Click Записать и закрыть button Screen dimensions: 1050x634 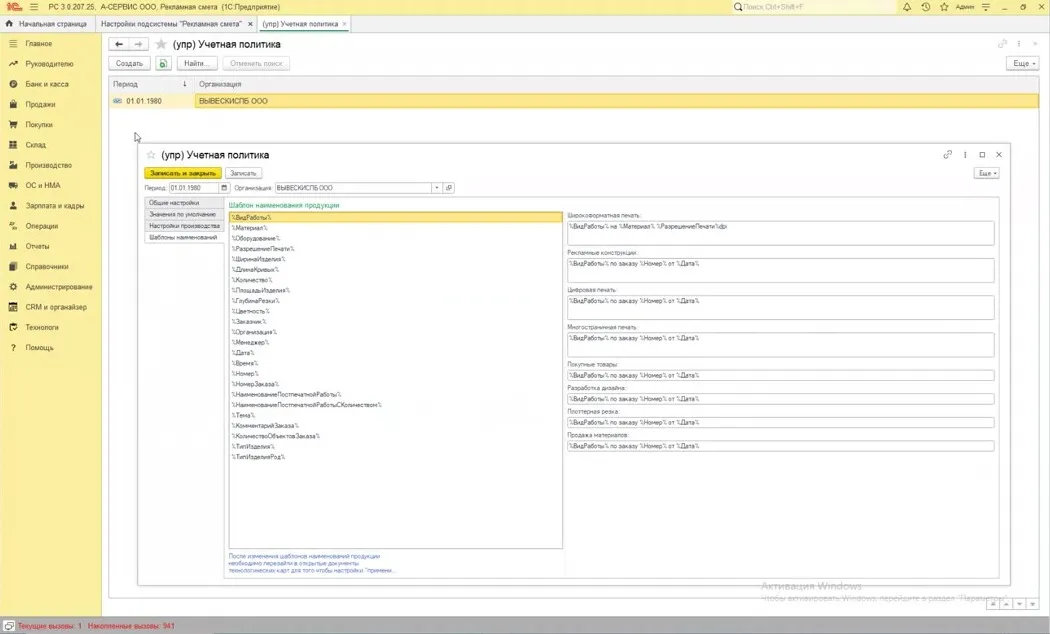[183, 173]
